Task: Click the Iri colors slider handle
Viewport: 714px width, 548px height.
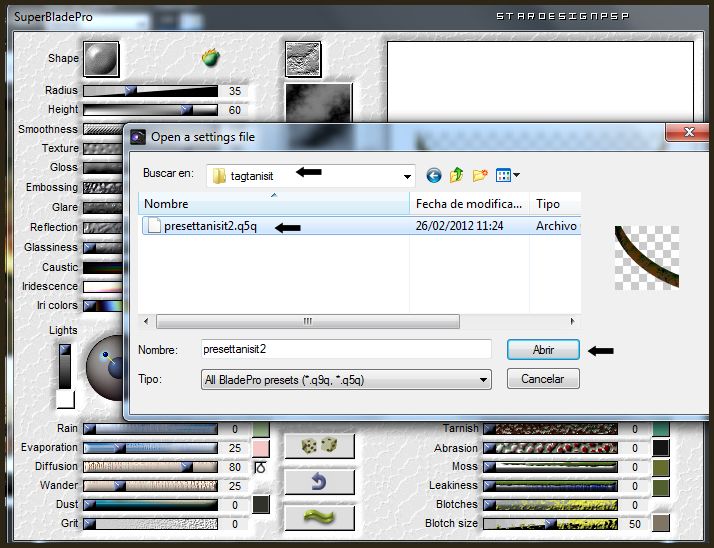Action: (x=90, y=306)
